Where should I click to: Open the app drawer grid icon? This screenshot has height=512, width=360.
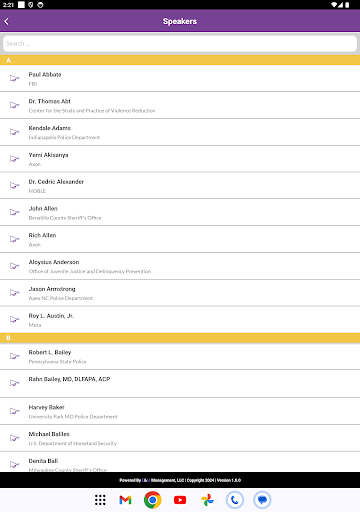tap(100, 500)
